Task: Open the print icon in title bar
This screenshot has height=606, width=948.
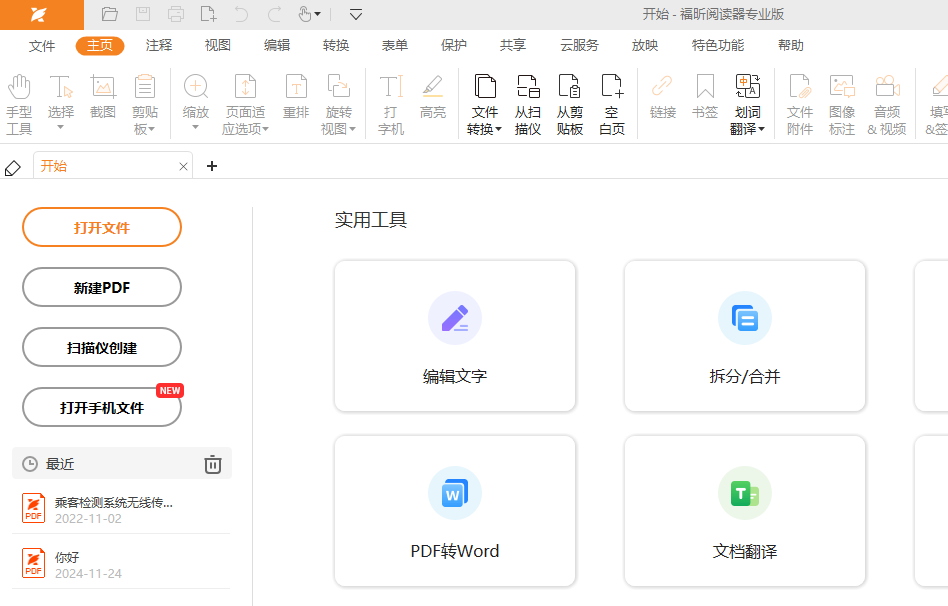Action: coord(176,14)
